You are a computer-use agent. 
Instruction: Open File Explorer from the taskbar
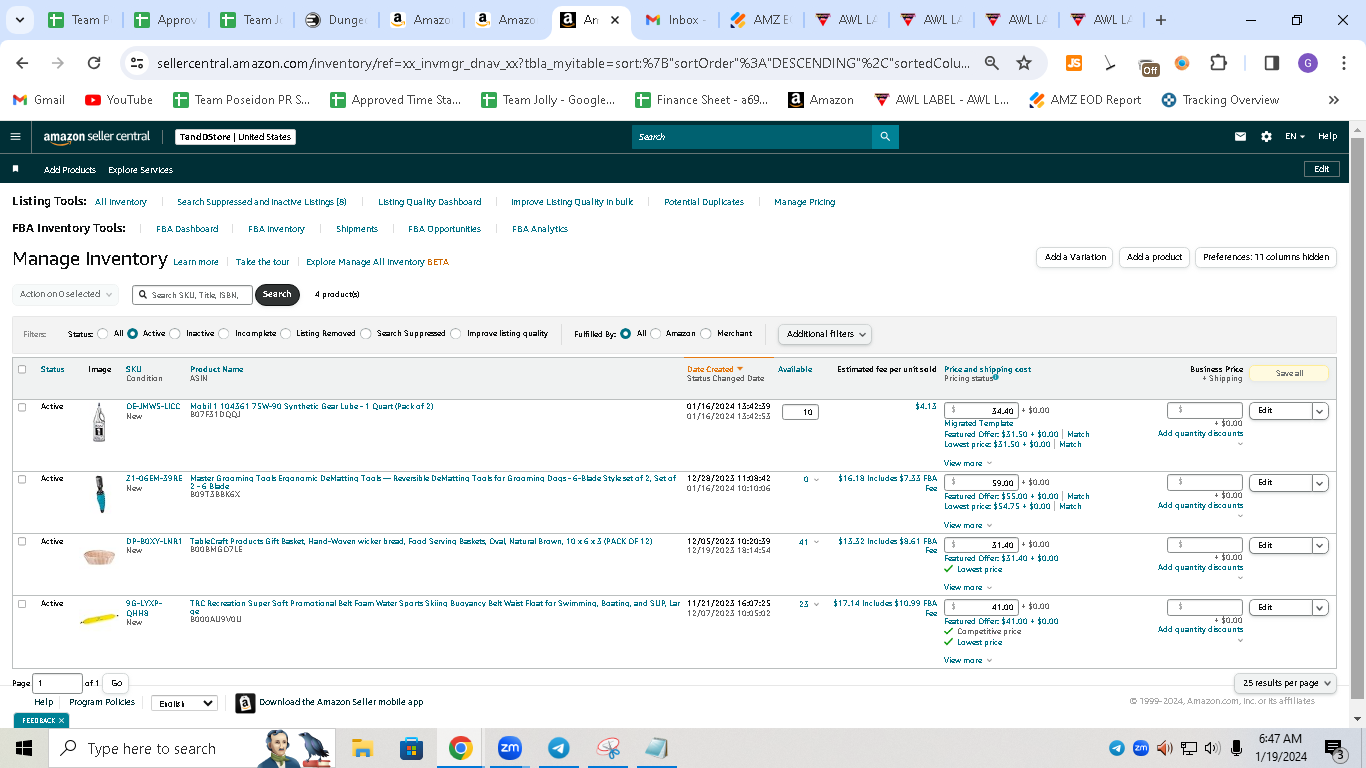[x=362, y=748]
